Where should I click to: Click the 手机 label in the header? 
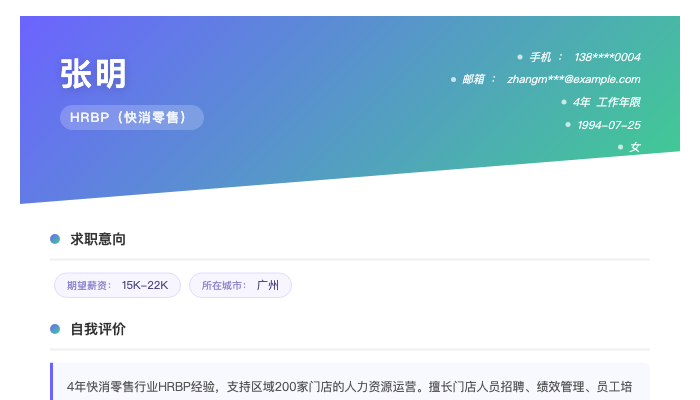[x=540, y=57]
